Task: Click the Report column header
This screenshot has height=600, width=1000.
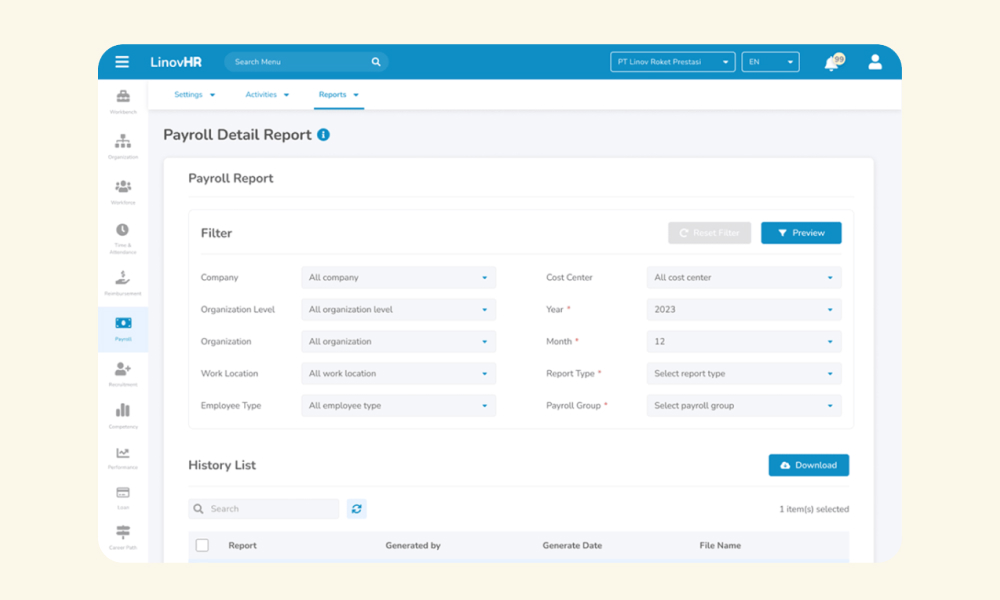Action: (242, 545)
